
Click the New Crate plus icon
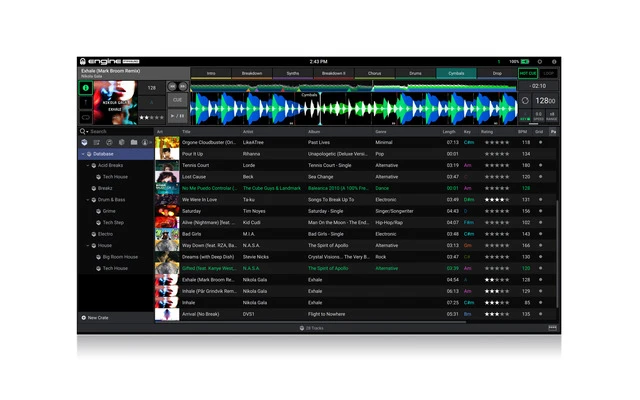coord(84,318)
